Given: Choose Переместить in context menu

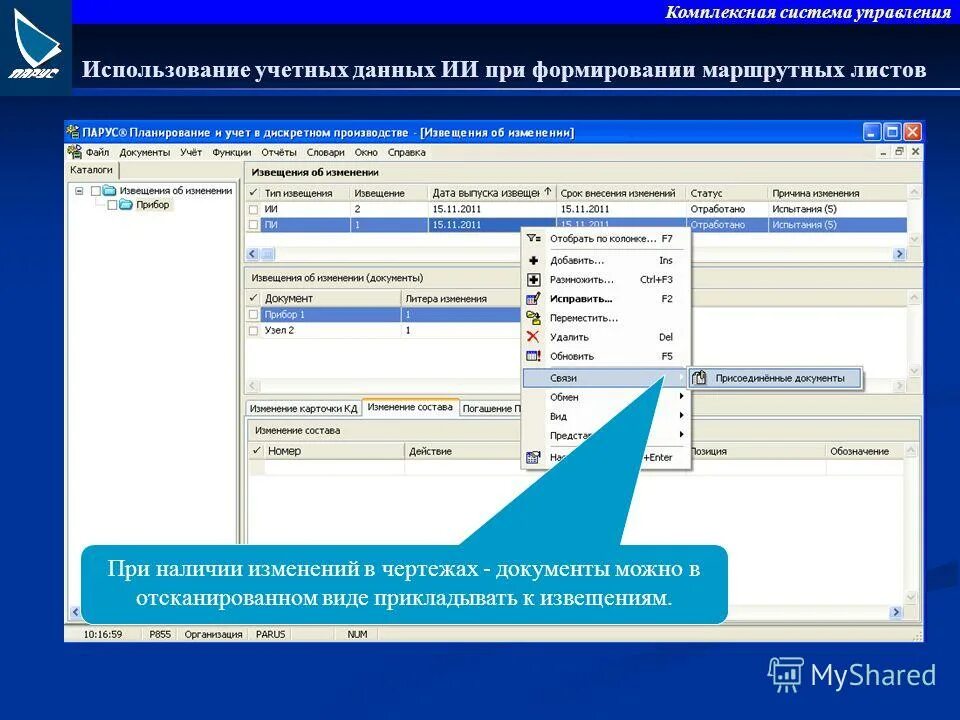Looking at the screenshot, I should tap(606, 318).
